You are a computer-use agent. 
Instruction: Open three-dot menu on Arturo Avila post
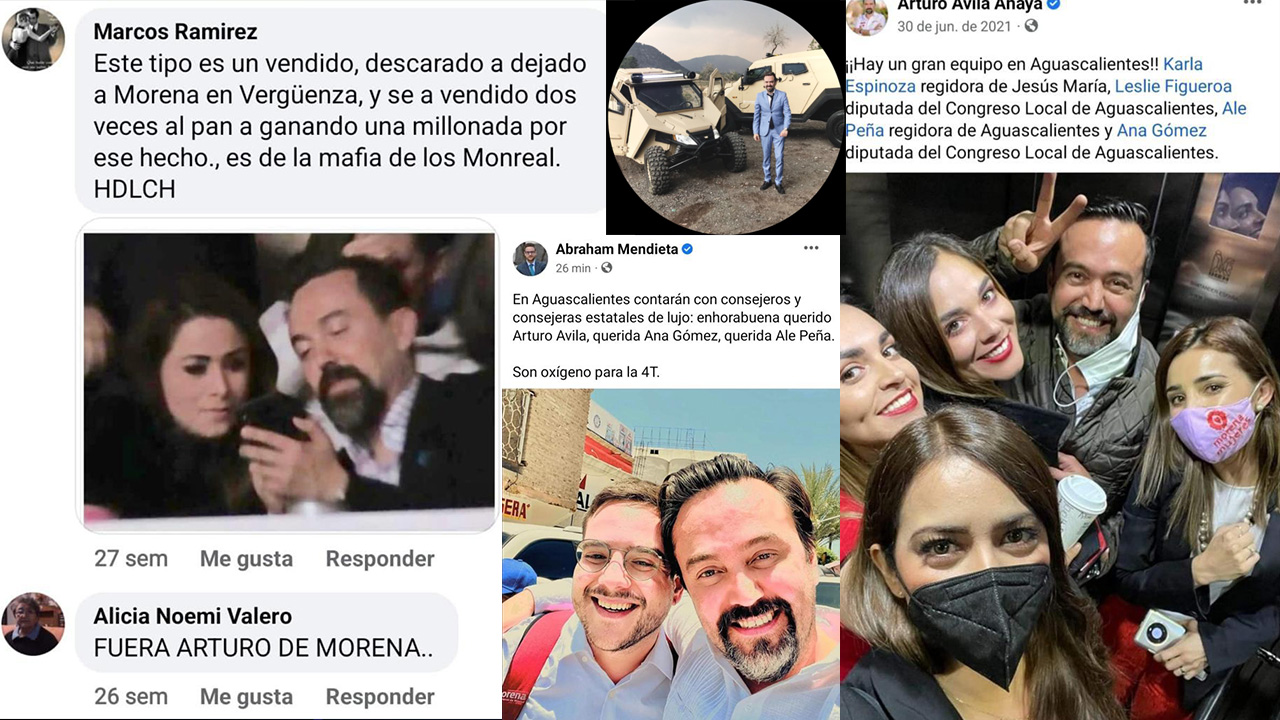[1252, 4]
